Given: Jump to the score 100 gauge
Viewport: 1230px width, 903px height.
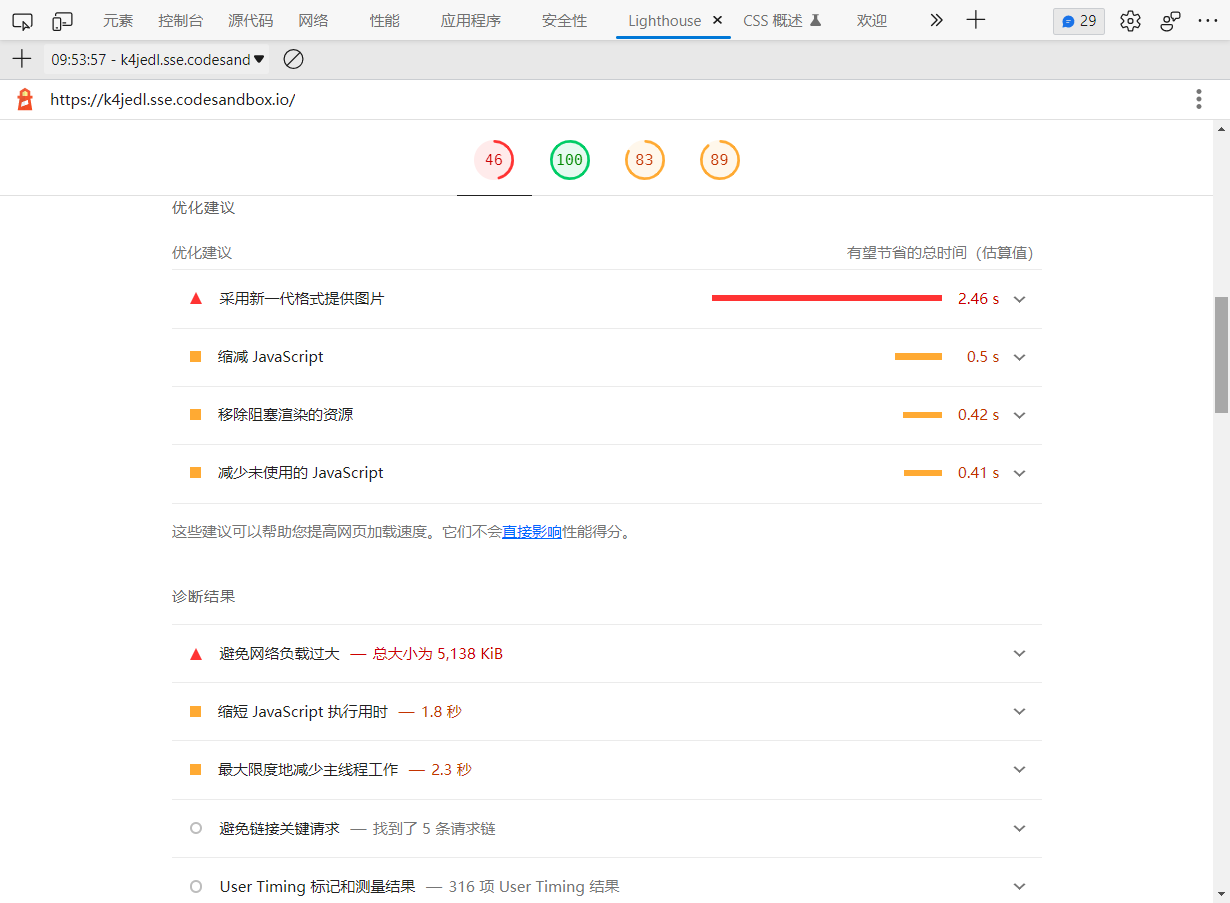Looking at the screenshot, I should (x=570, y=160).
